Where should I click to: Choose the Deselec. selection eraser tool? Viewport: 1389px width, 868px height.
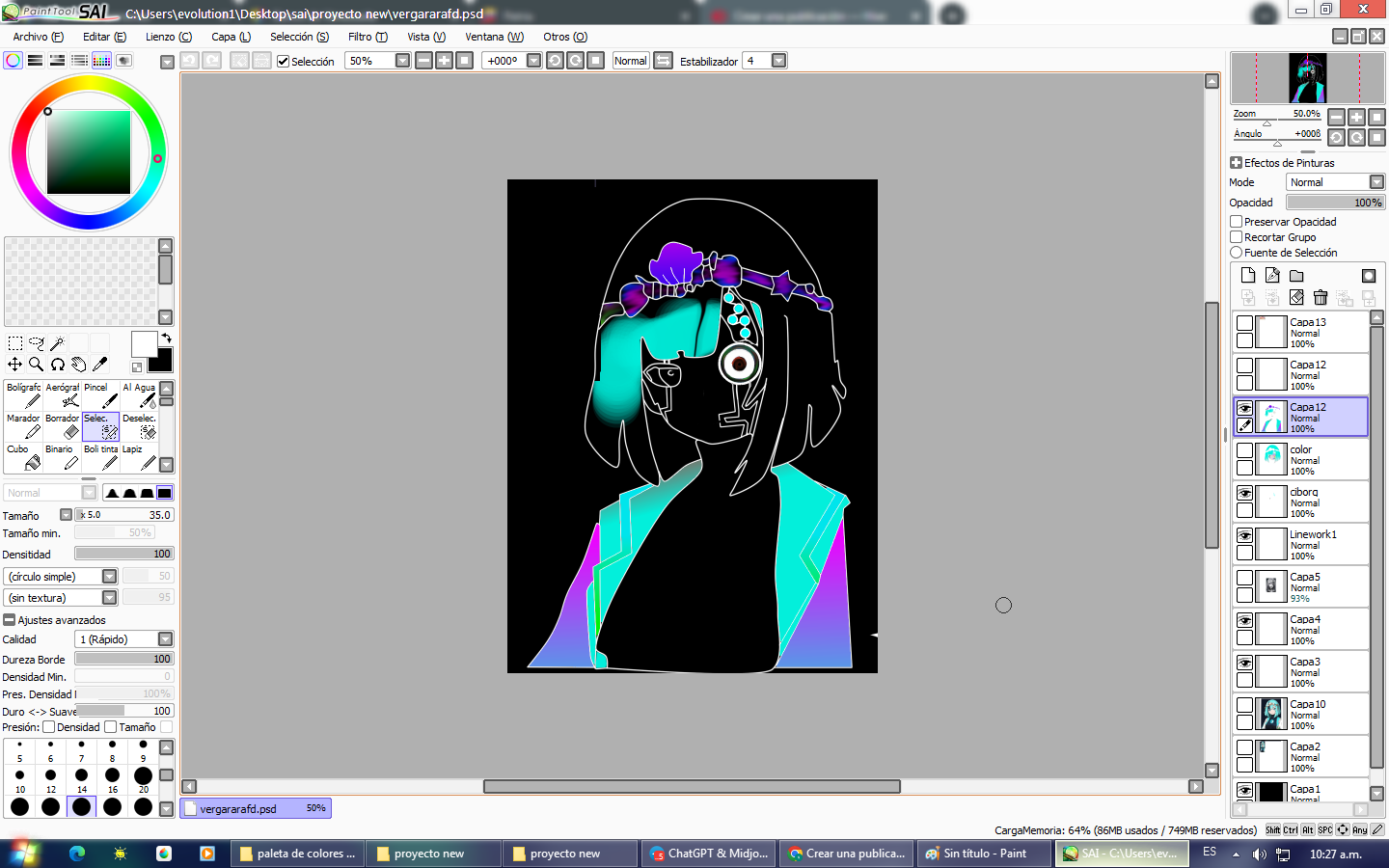pos(139,426)
